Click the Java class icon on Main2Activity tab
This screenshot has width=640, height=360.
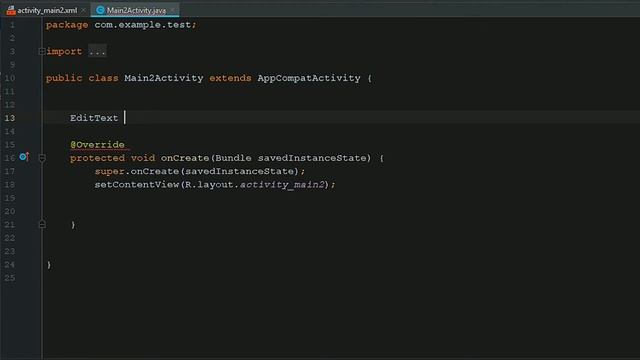pos(100,10)
